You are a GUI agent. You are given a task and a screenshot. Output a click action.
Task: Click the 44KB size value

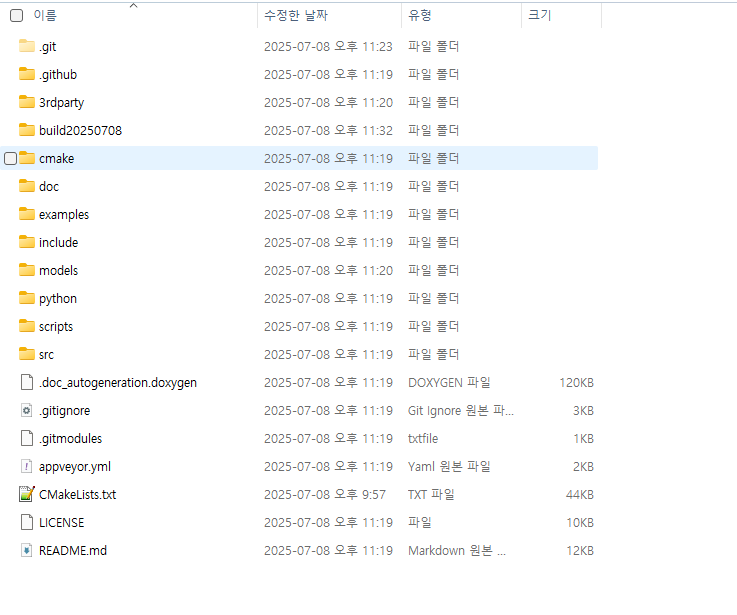click(580, 494)
